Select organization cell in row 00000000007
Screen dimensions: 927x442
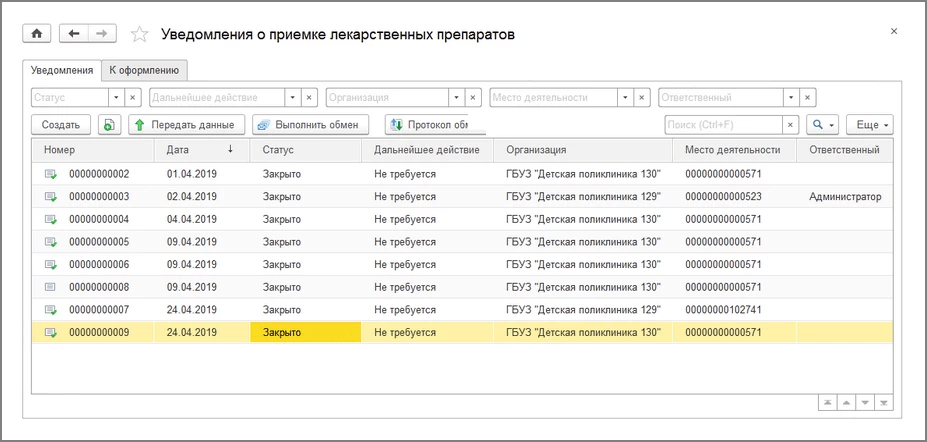pyautogui.click(x=584, y=310)
